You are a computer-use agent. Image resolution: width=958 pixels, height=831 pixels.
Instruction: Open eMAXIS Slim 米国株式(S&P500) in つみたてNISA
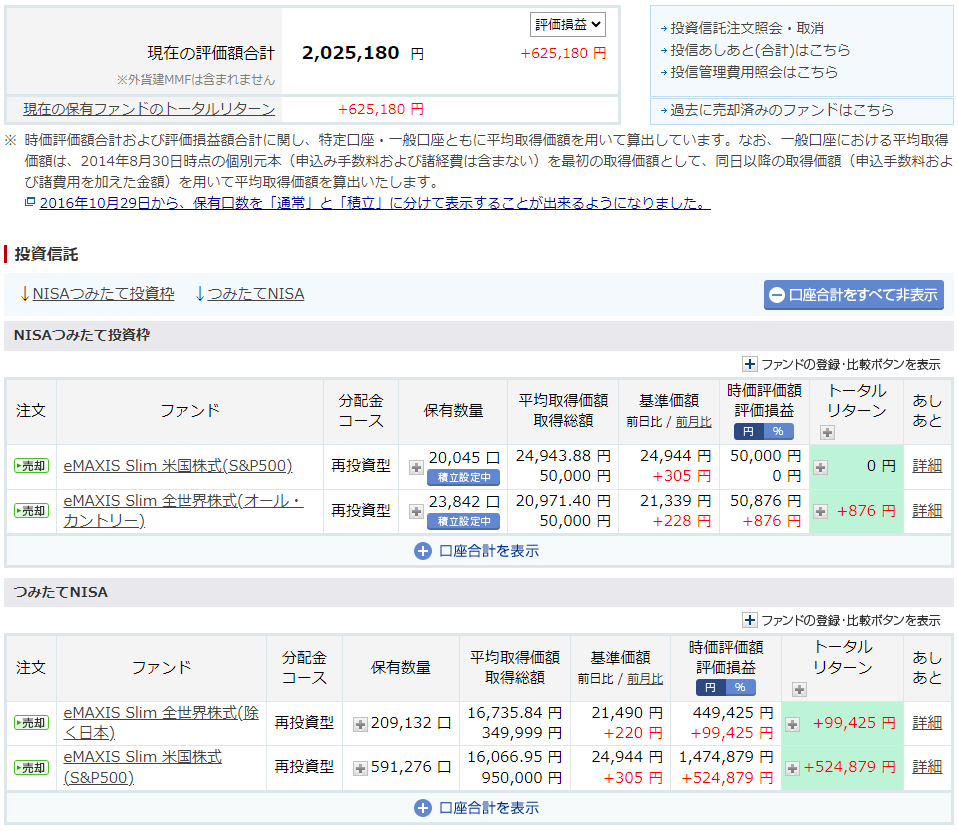click(142, 767)
